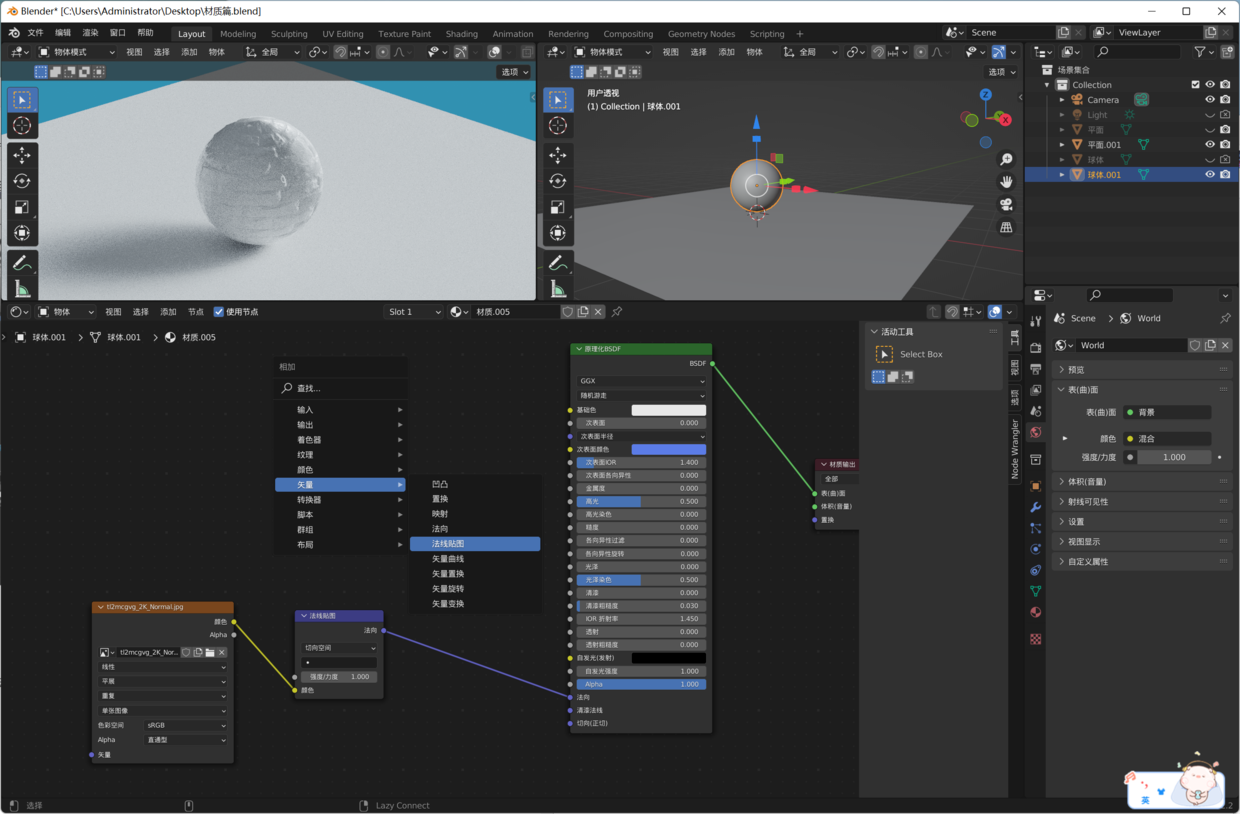
Task: Open the Slot 1 material slot dropdown
Action: pyautogui.click(x=414, y=311)
